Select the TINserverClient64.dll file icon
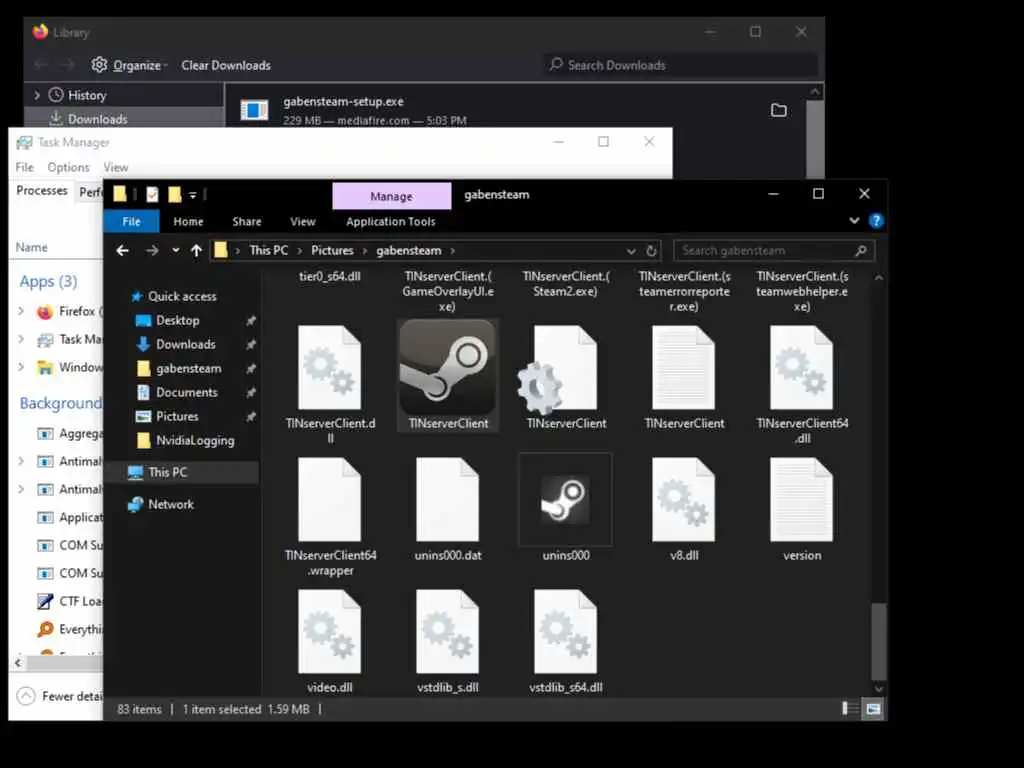Image resolution: width=1024 pixels, height=768 pixels. (x=801, y=368)
